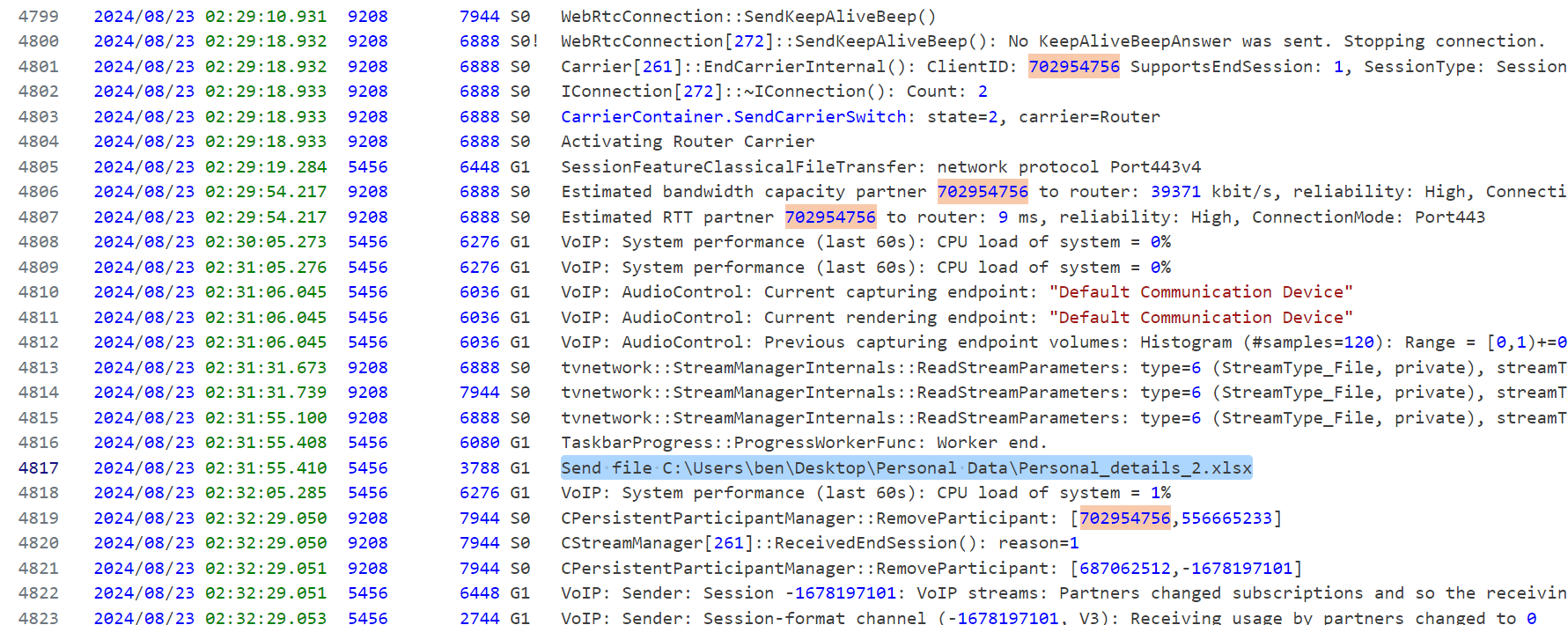
Task: Select line number 4817
Action: [x=39, y=468]
